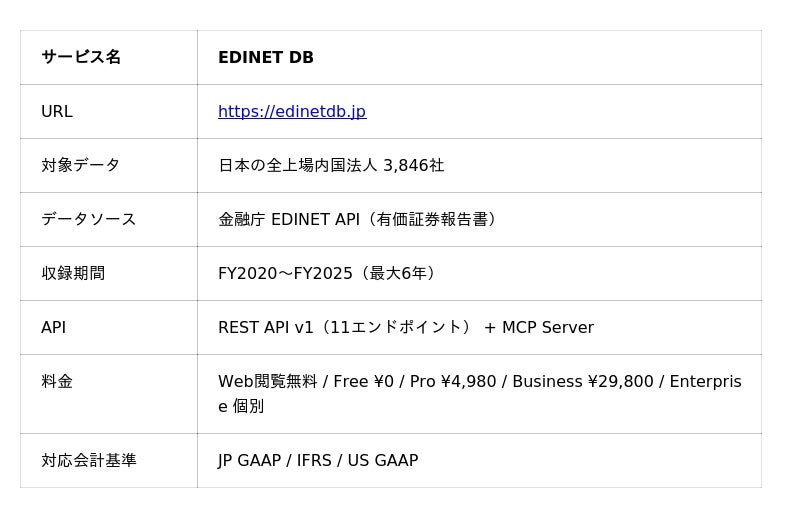Screen dimensions: 800x518
Task: Click the API row label
Action: (x=54, y=328)
